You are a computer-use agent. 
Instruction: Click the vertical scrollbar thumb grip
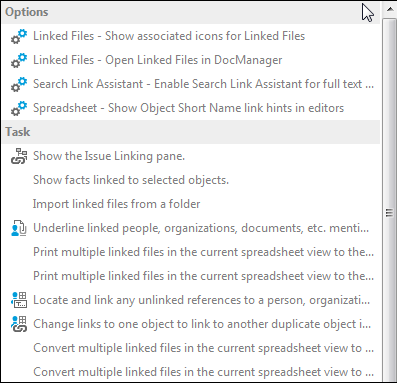coord(389,213)
